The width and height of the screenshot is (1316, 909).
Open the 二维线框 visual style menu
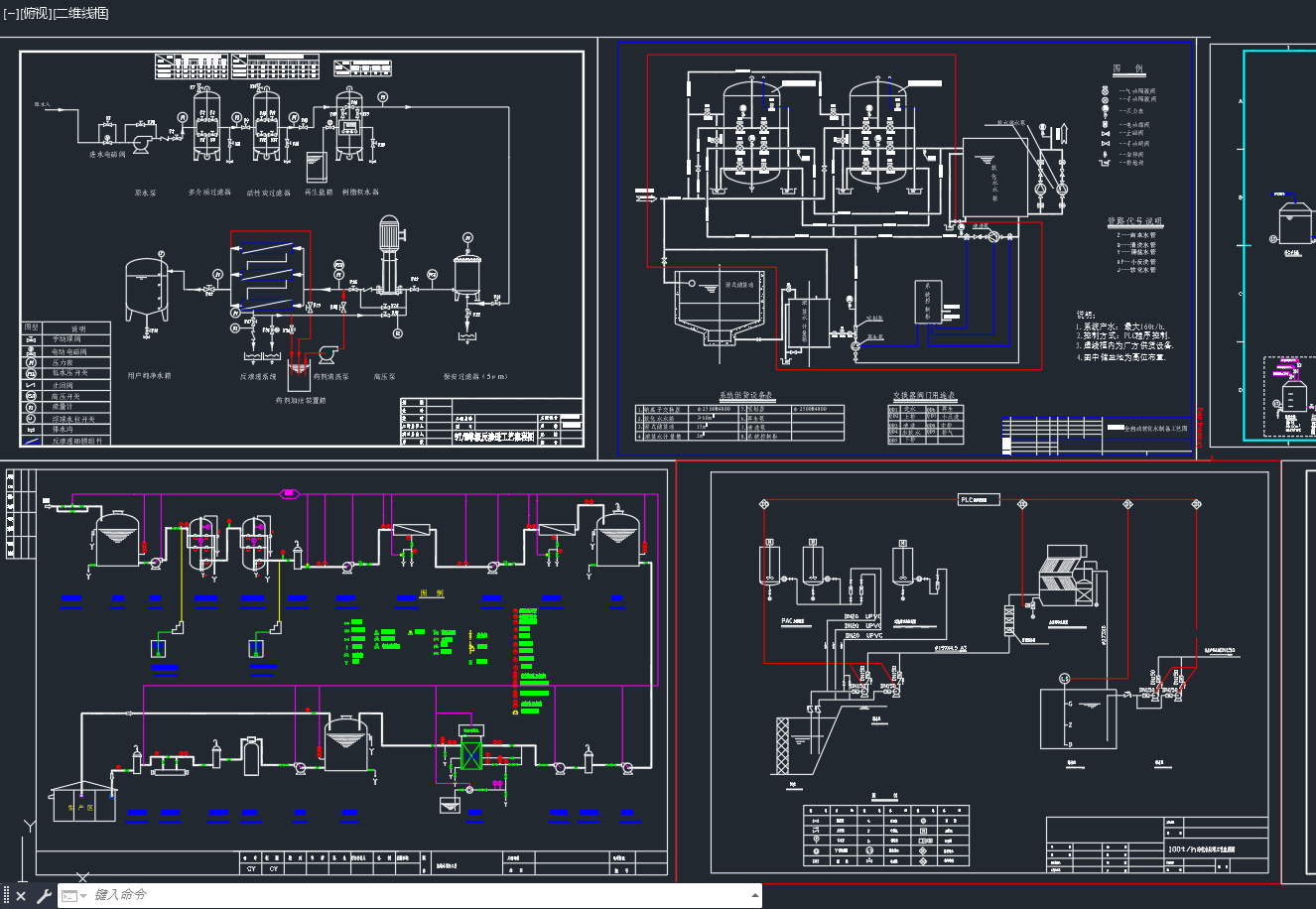79,13
